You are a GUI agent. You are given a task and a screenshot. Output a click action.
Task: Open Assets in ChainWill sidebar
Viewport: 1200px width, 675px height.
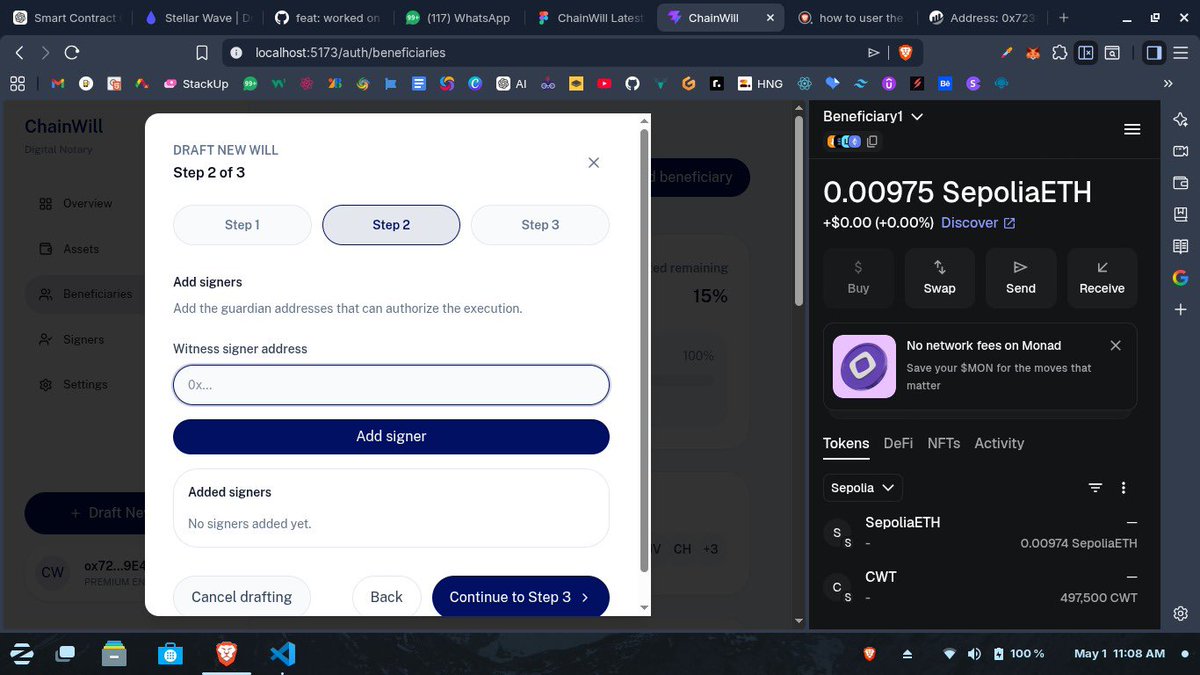point(81,249)
